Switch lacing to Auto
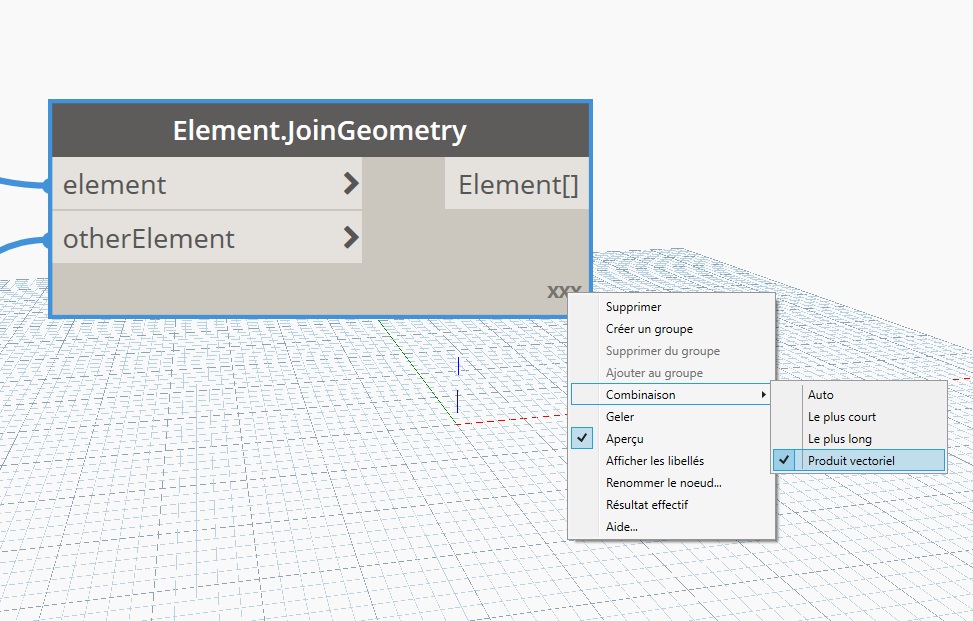 click(x=820, y=395)
